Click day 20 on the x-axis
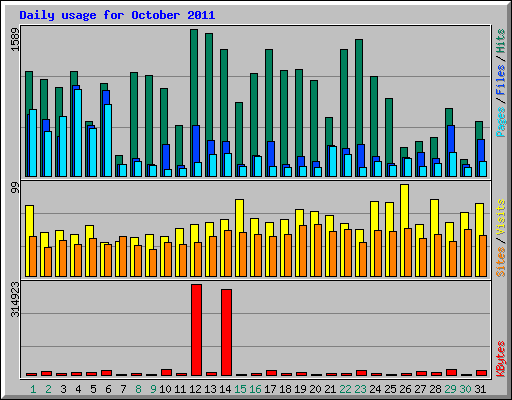 click(x=315, y=389)
